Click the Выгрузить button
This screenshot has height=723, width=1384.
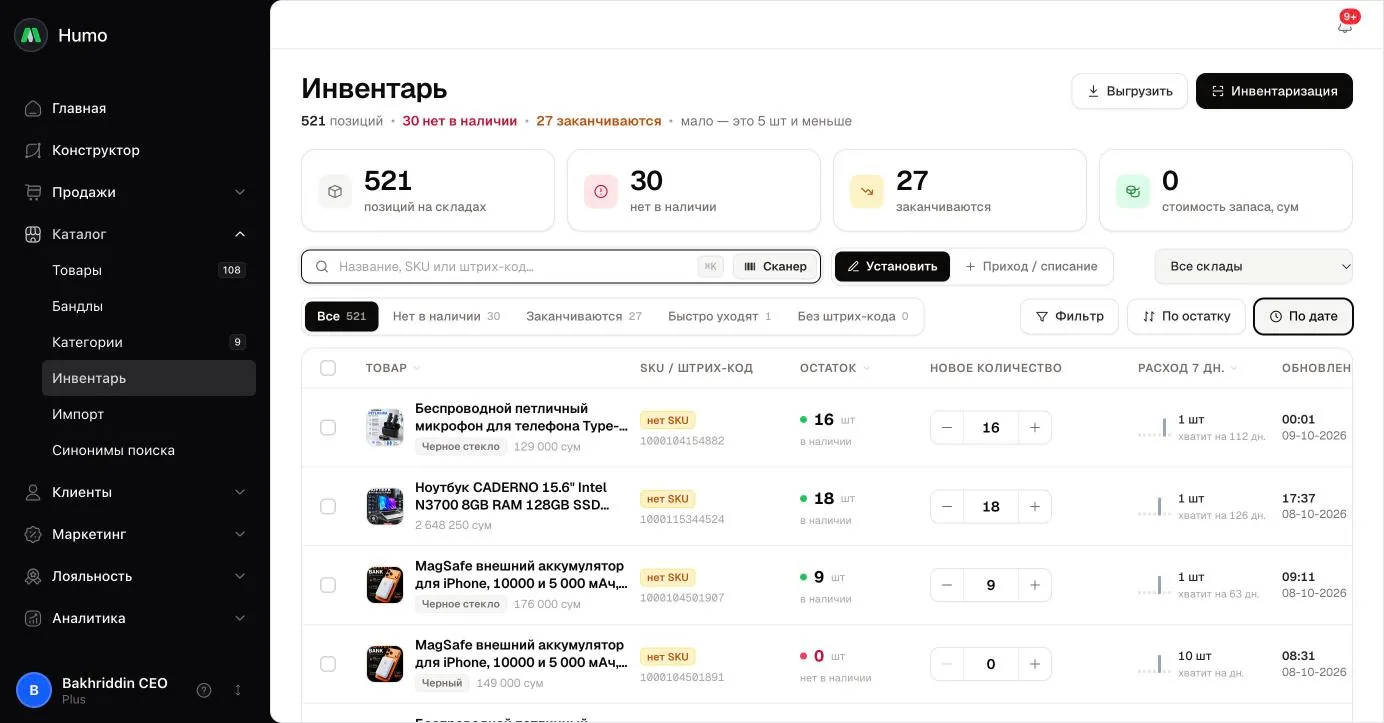click(1130, 91)
